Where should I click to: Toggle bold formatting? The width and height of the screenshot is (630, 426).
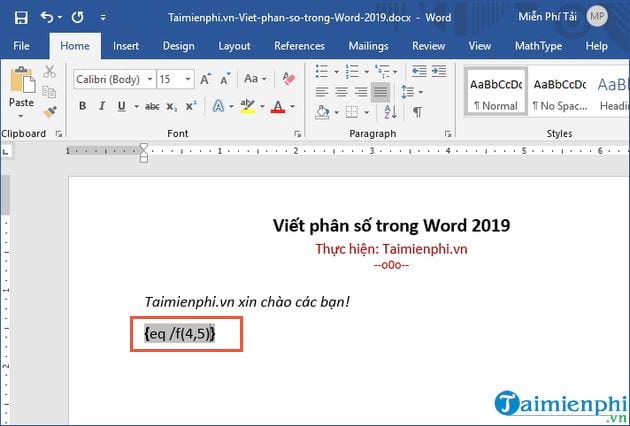point(82,106)
